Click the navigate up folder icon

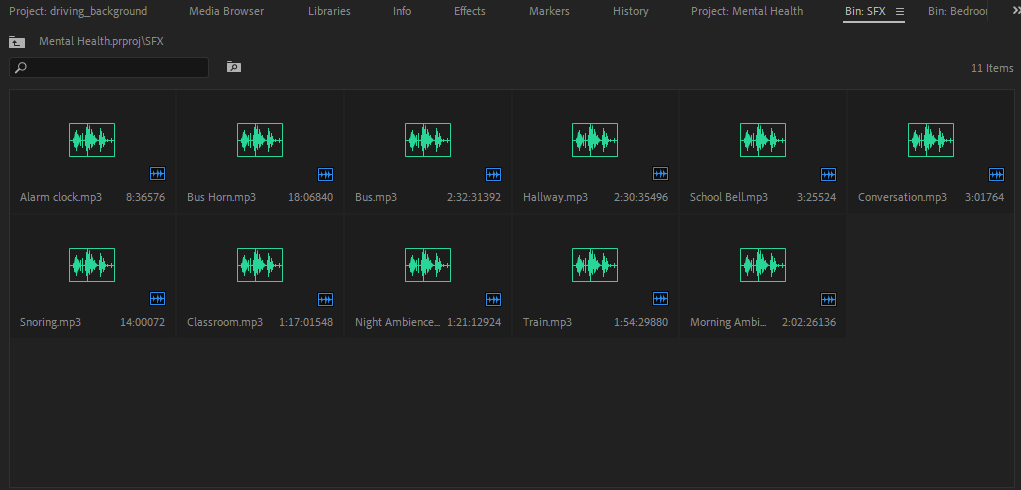pyautogui.click(x=17, y=42)
